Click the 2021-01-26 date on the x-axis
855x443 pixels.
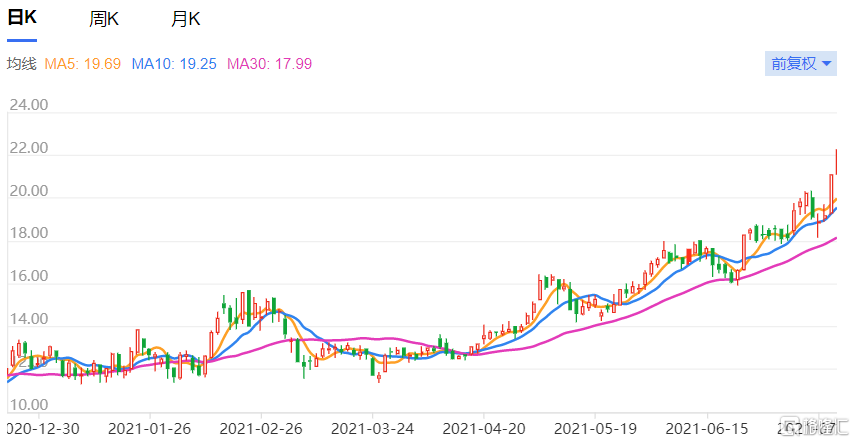[149, 428]
